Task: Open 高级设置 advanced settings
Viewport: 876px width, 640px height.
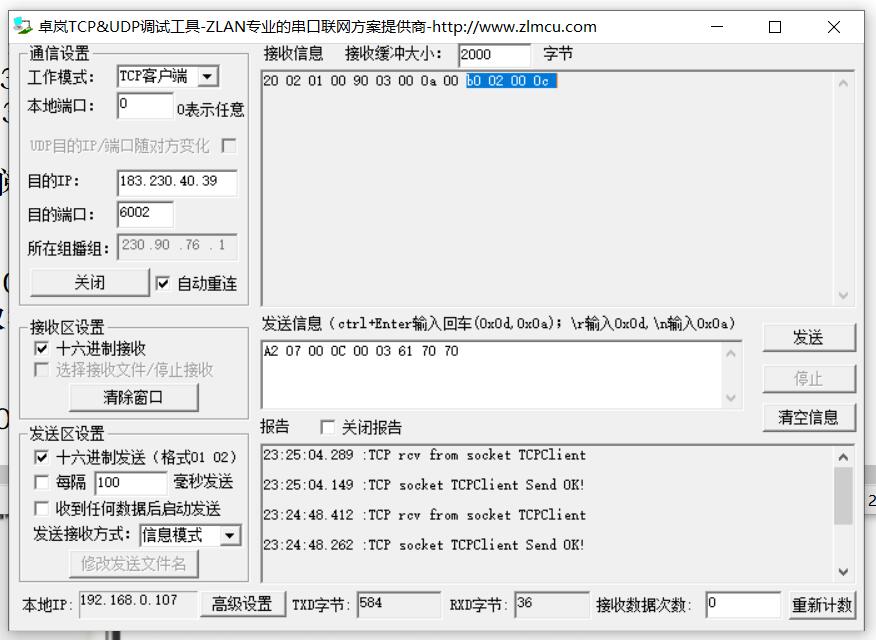Action: coord(244,604)
